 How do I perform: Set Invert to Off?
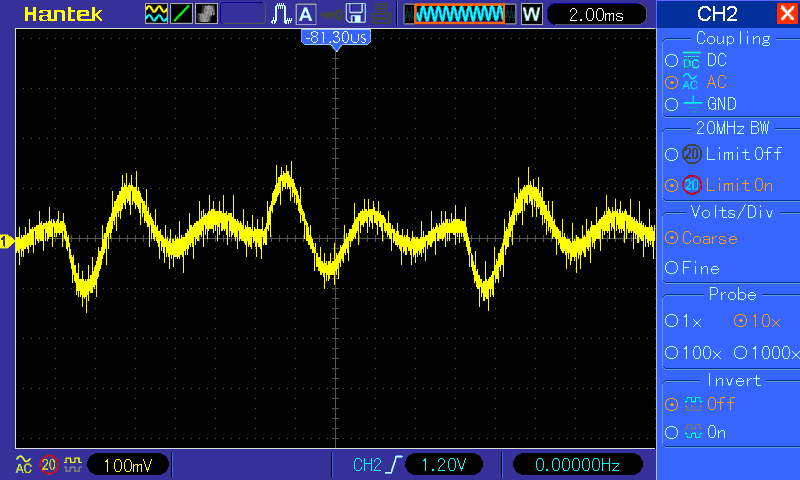[x=699, y=404]
